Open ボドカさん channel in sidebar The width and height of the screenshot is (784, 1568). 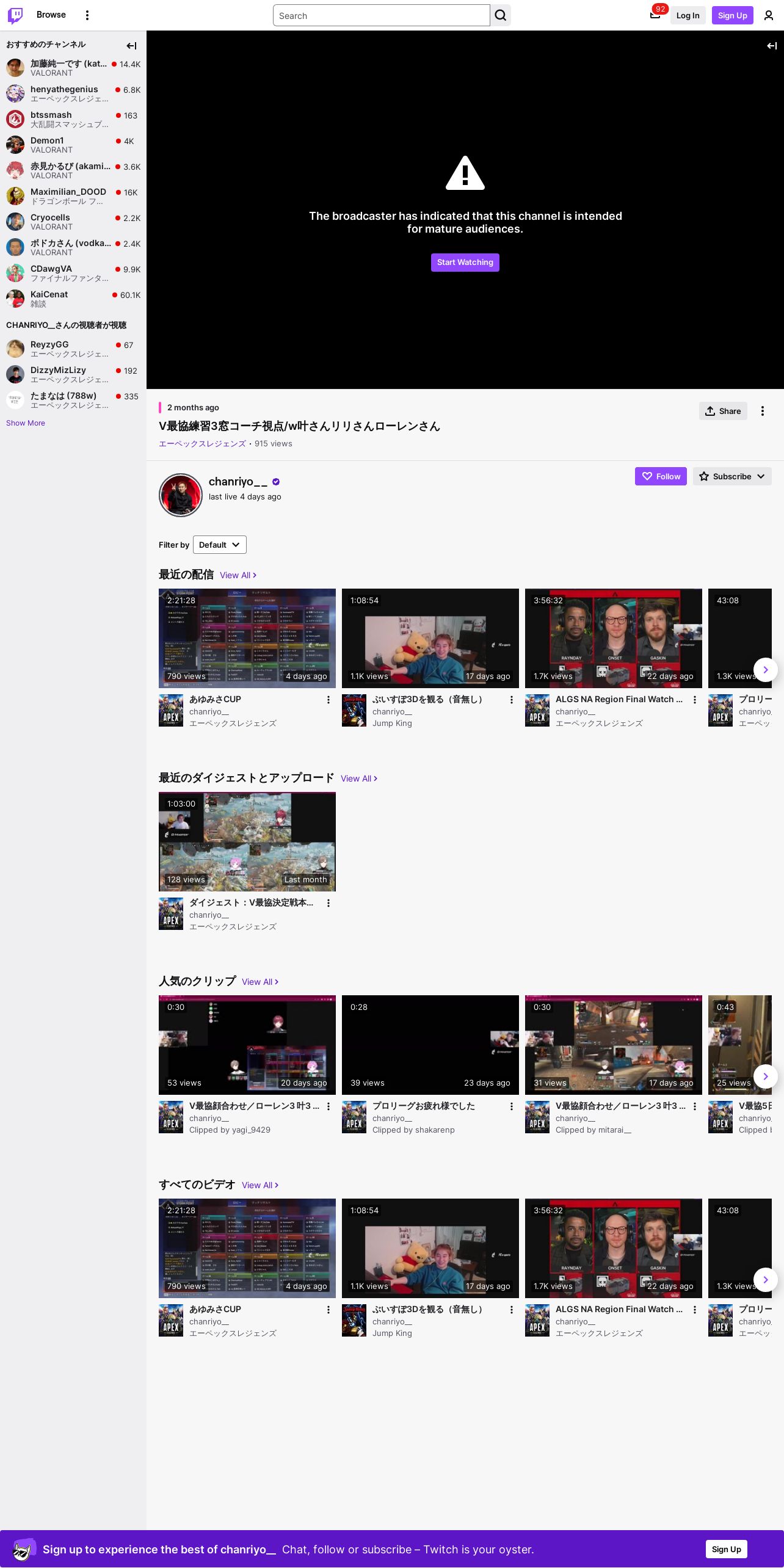pos(73,247)
